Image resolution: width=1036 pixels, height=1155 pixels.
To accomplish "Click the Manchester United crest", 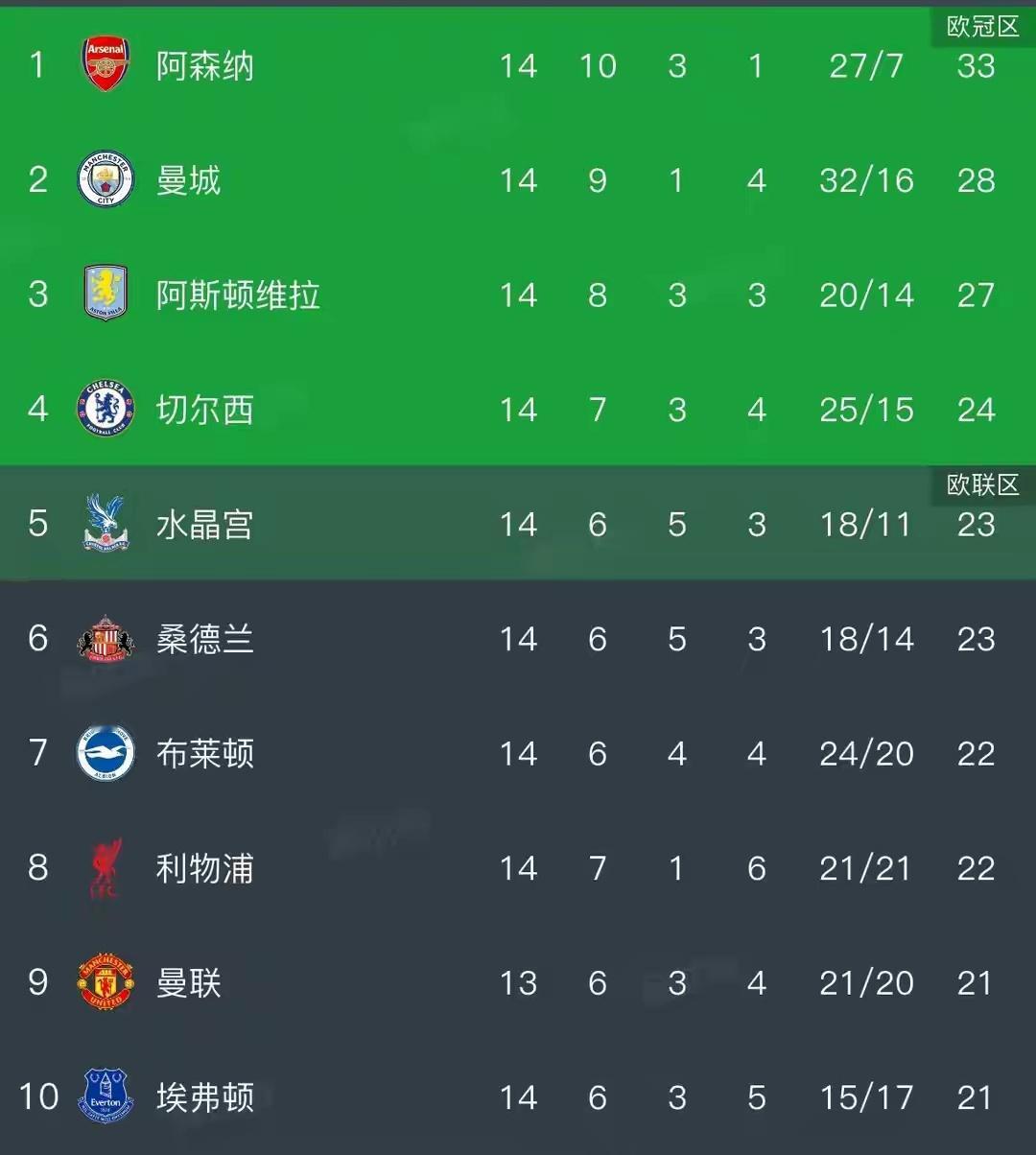I will coord(106,982).
